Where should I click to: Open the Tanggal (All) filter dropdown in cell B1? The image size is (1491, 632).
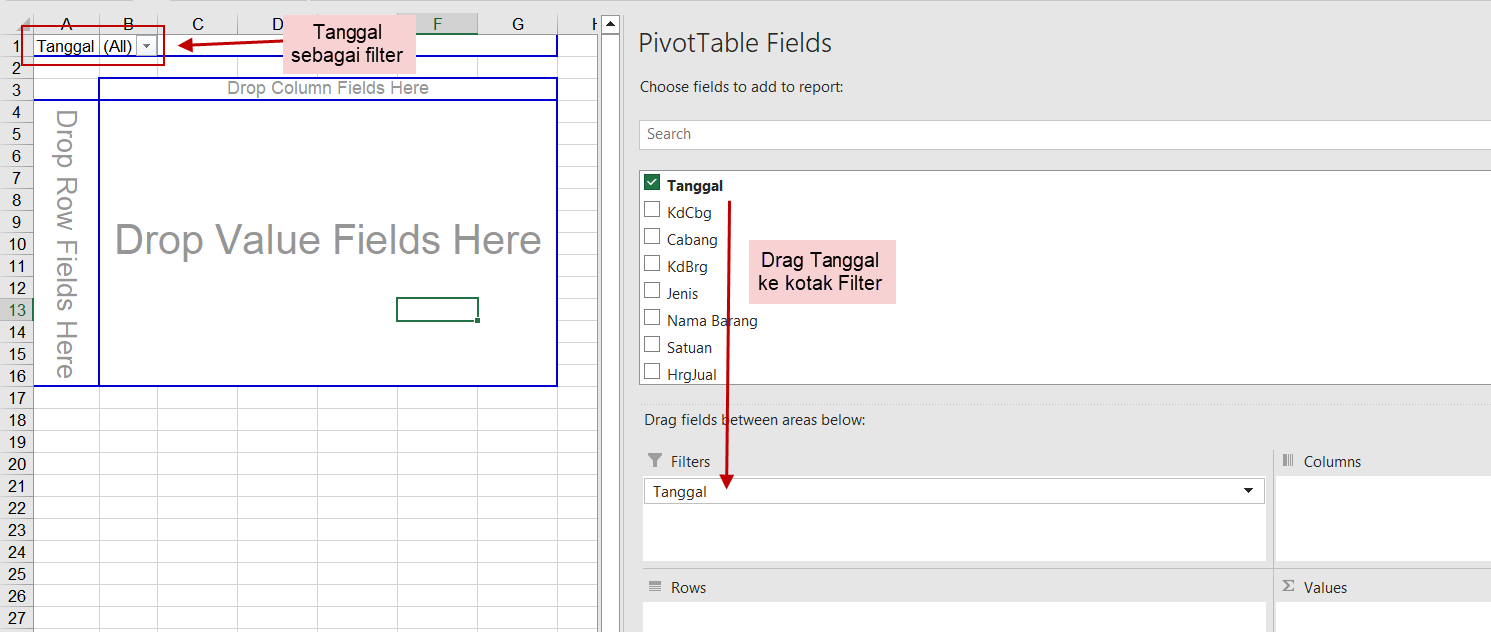147,46
